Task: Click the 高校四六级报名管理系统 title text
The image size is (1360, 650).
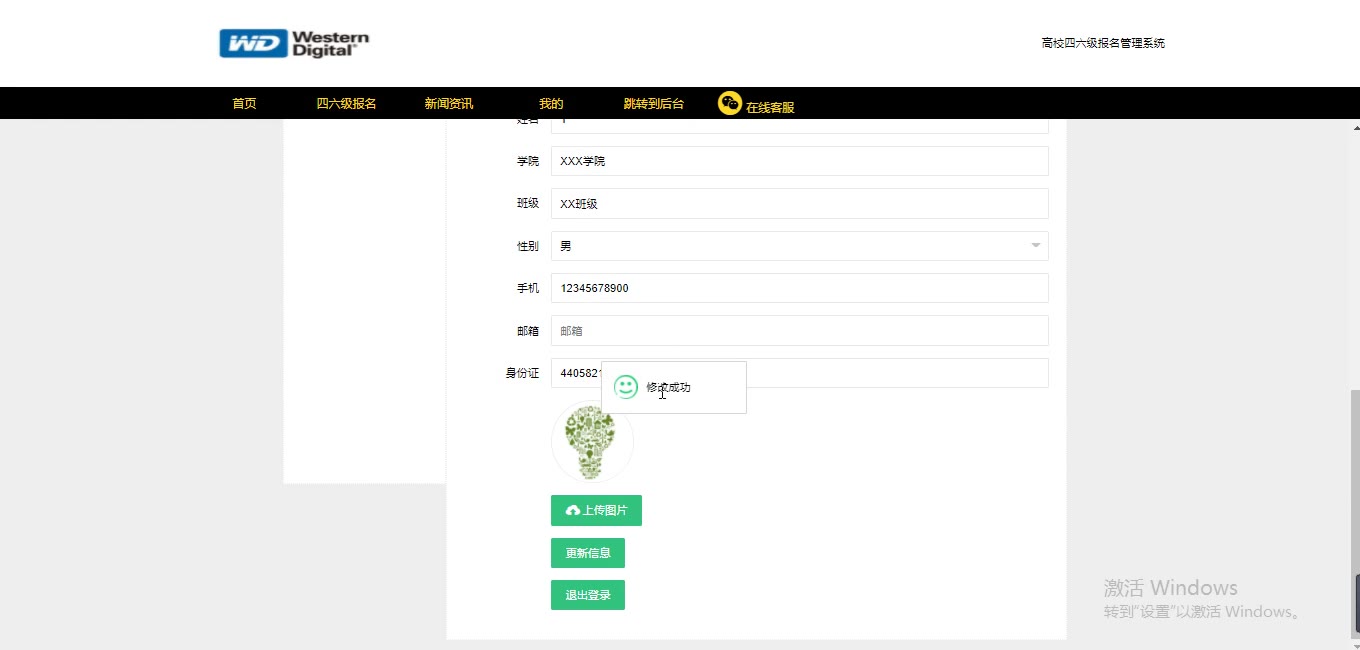Action: tap(1103, 43)
